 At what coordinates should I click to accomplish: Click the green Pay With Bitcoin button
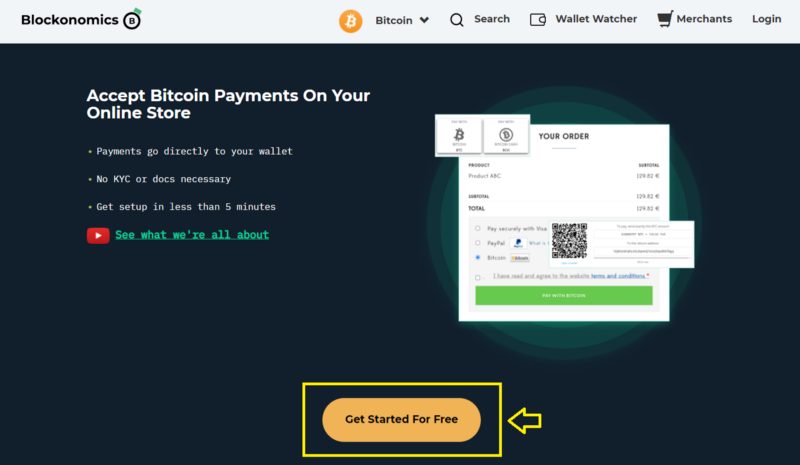click(x=564, y=296)
